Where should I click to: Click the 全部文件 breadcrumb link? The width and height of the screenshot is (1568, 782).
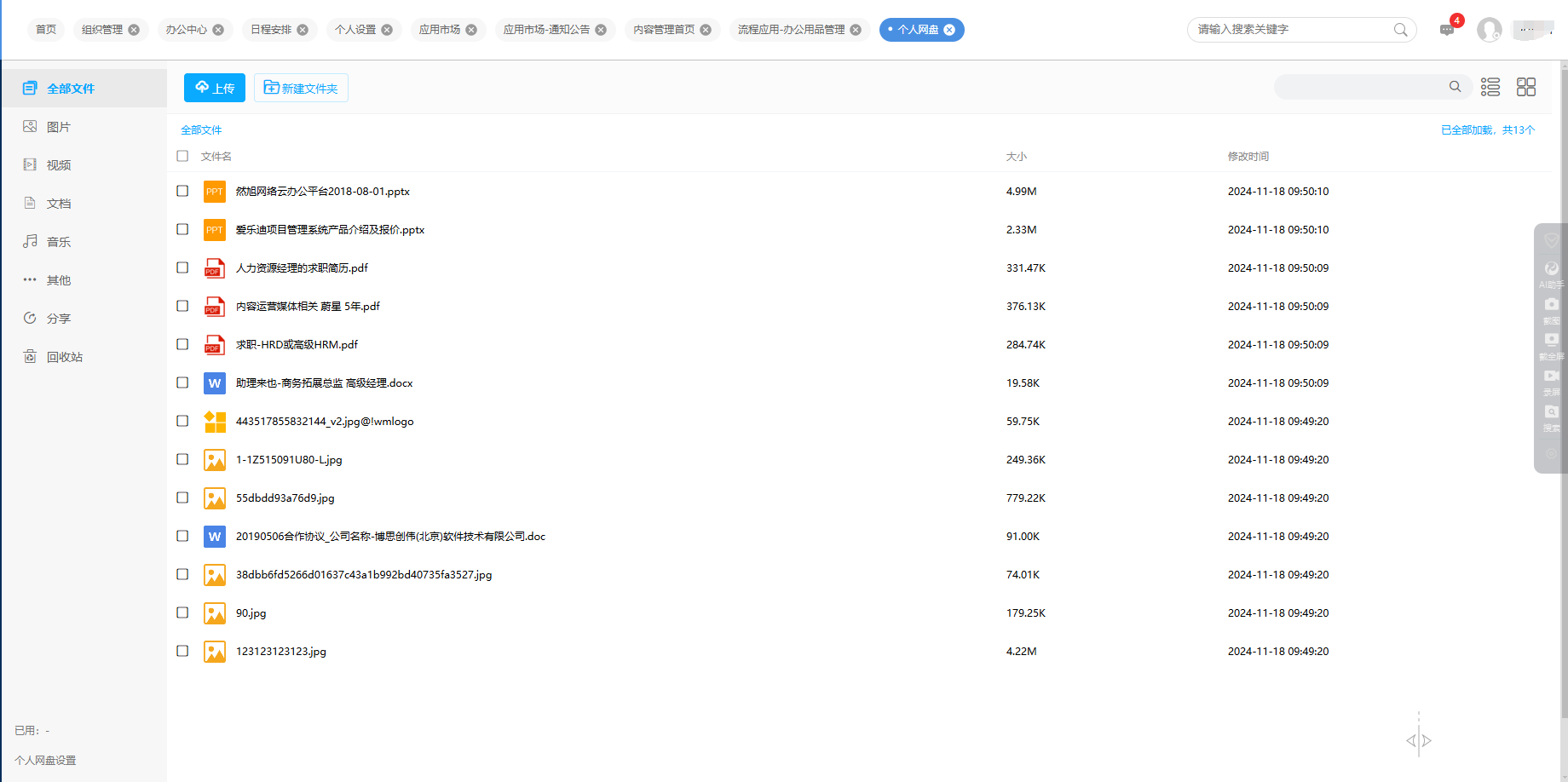pos(201,129)
